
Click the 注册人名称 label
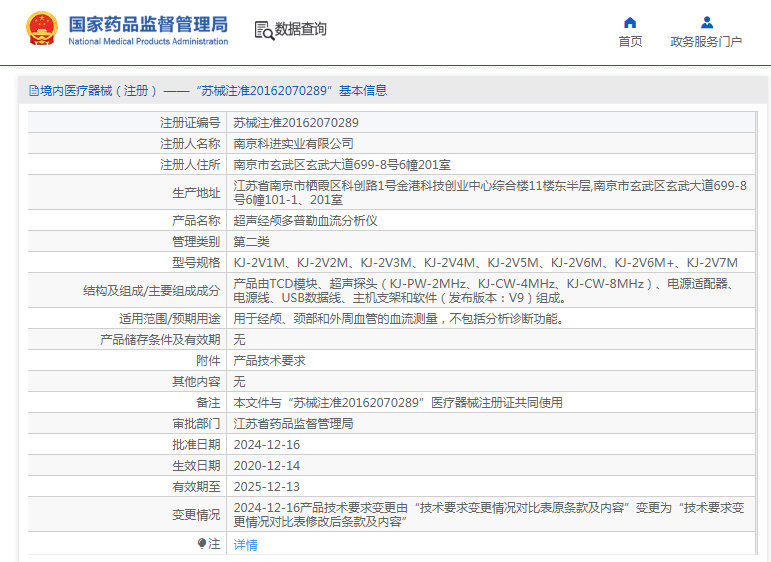pyautogui.click(x=190, y=144)
